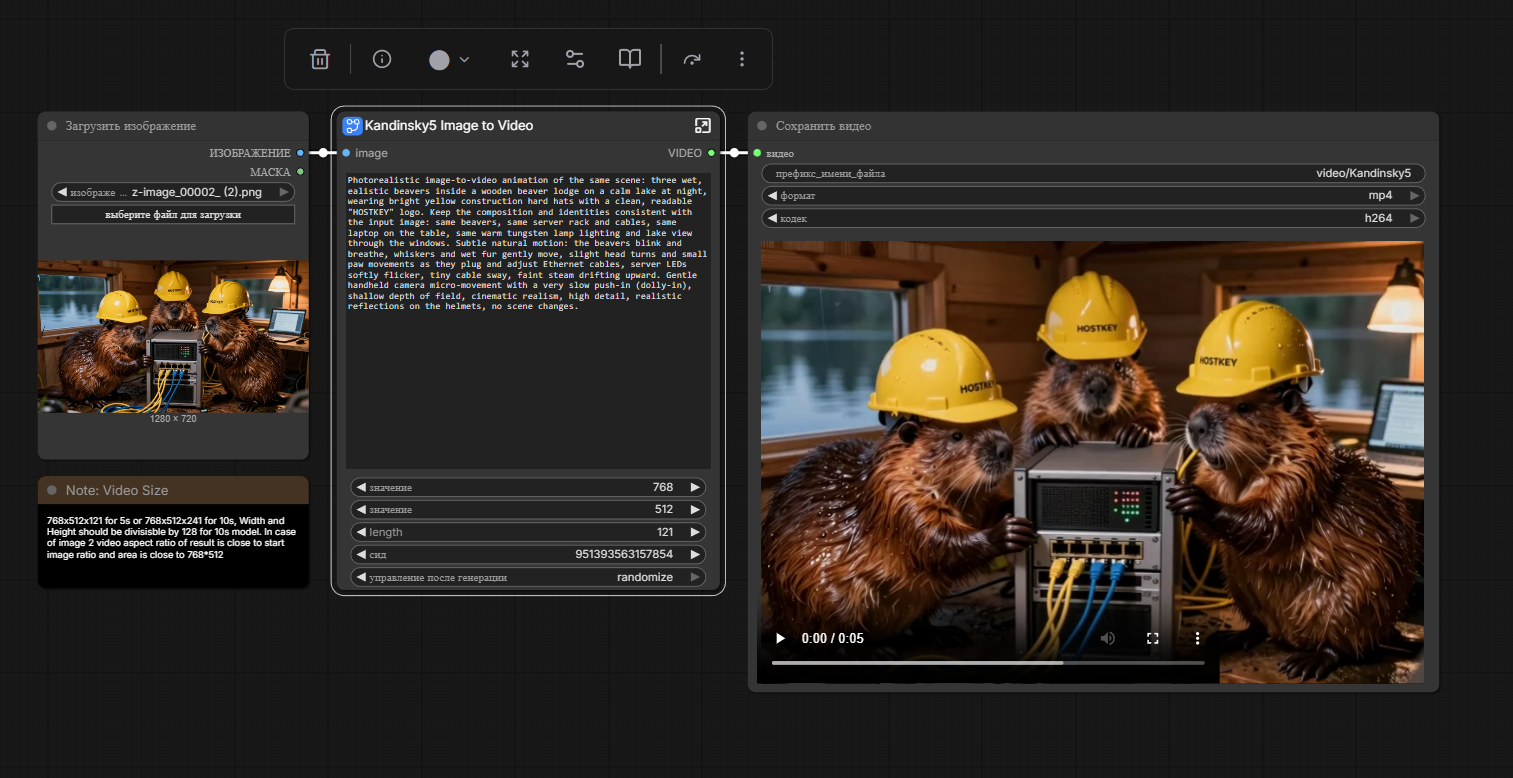Collapse the Сохранить видео node via its dot

(x=762, y=126)
